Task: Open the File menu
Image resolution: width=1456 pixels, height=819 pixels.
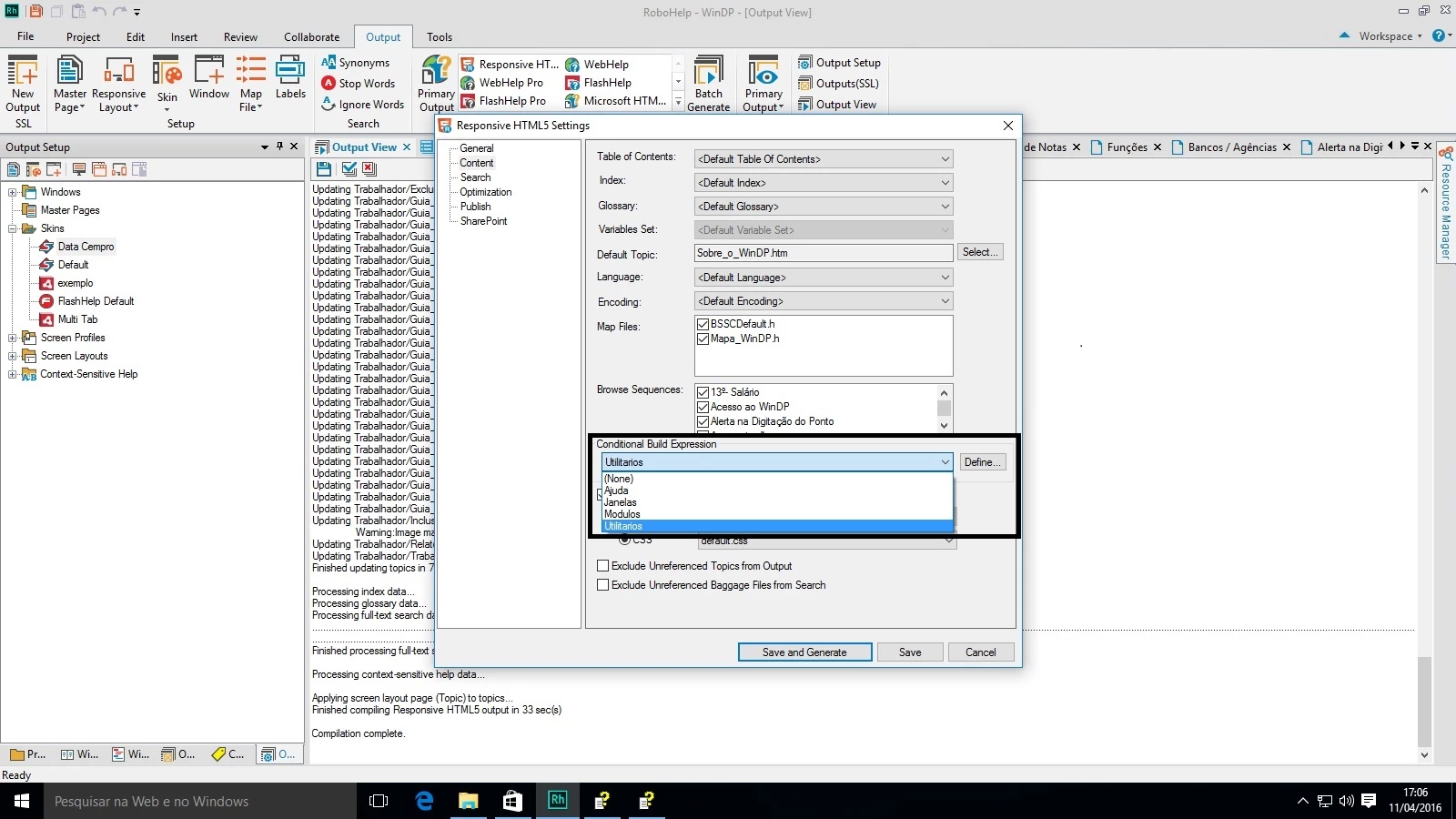Action: (x=25, y=36)
